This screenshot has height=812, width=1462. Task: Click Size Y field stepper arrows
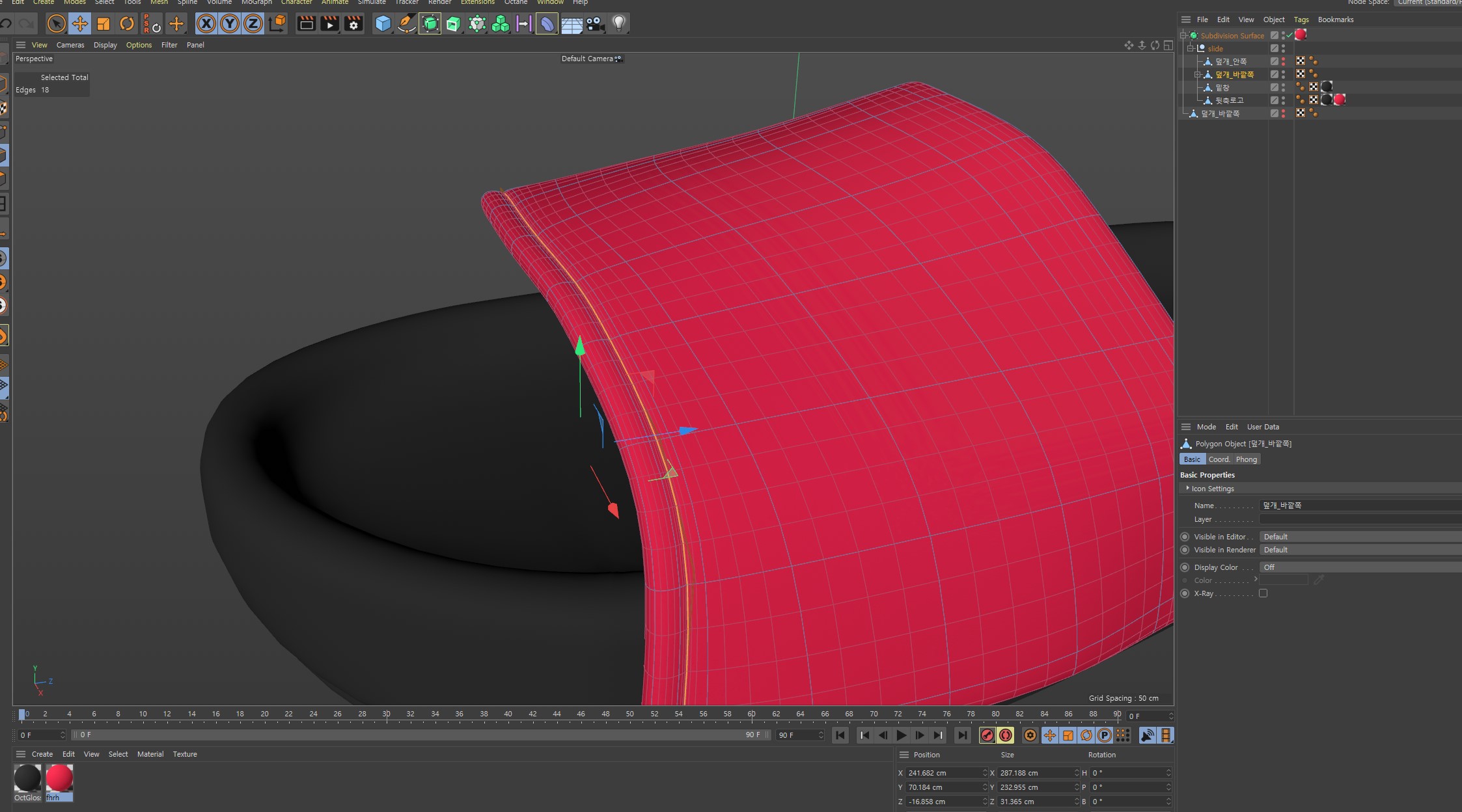(1077, 787)
